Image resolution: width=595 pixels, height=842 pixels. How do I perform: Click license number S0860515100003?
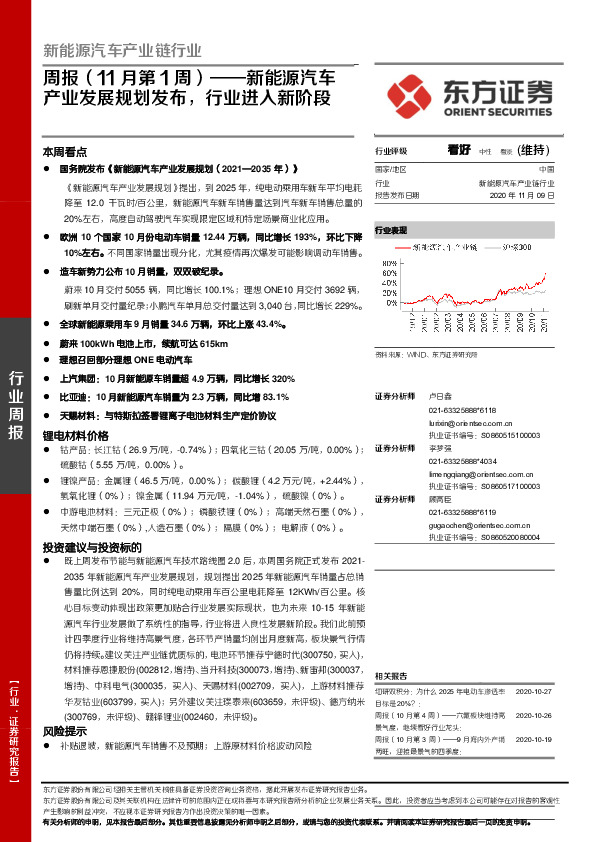pyautogui.click(x=510, y=435)
